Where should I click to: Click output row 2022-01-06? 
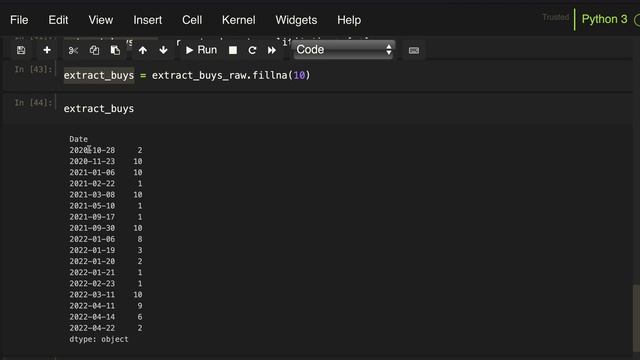click(x=106, y=239)
